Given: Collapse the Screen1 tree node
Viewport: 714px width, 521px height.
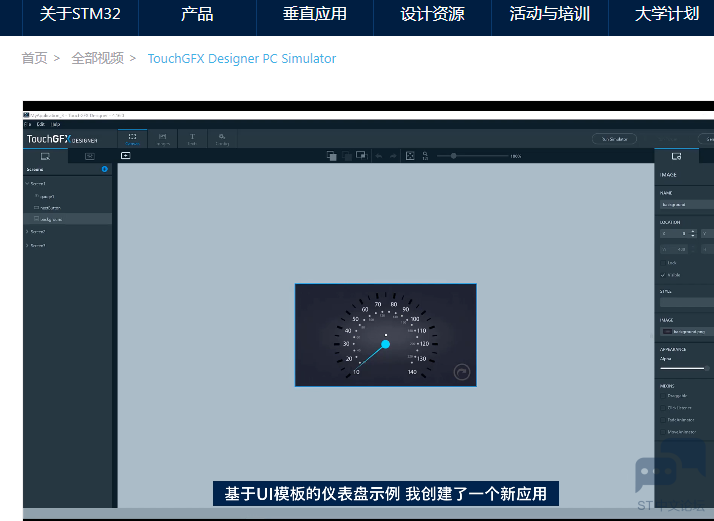Looking at the screenshot, I should point(27,184).
